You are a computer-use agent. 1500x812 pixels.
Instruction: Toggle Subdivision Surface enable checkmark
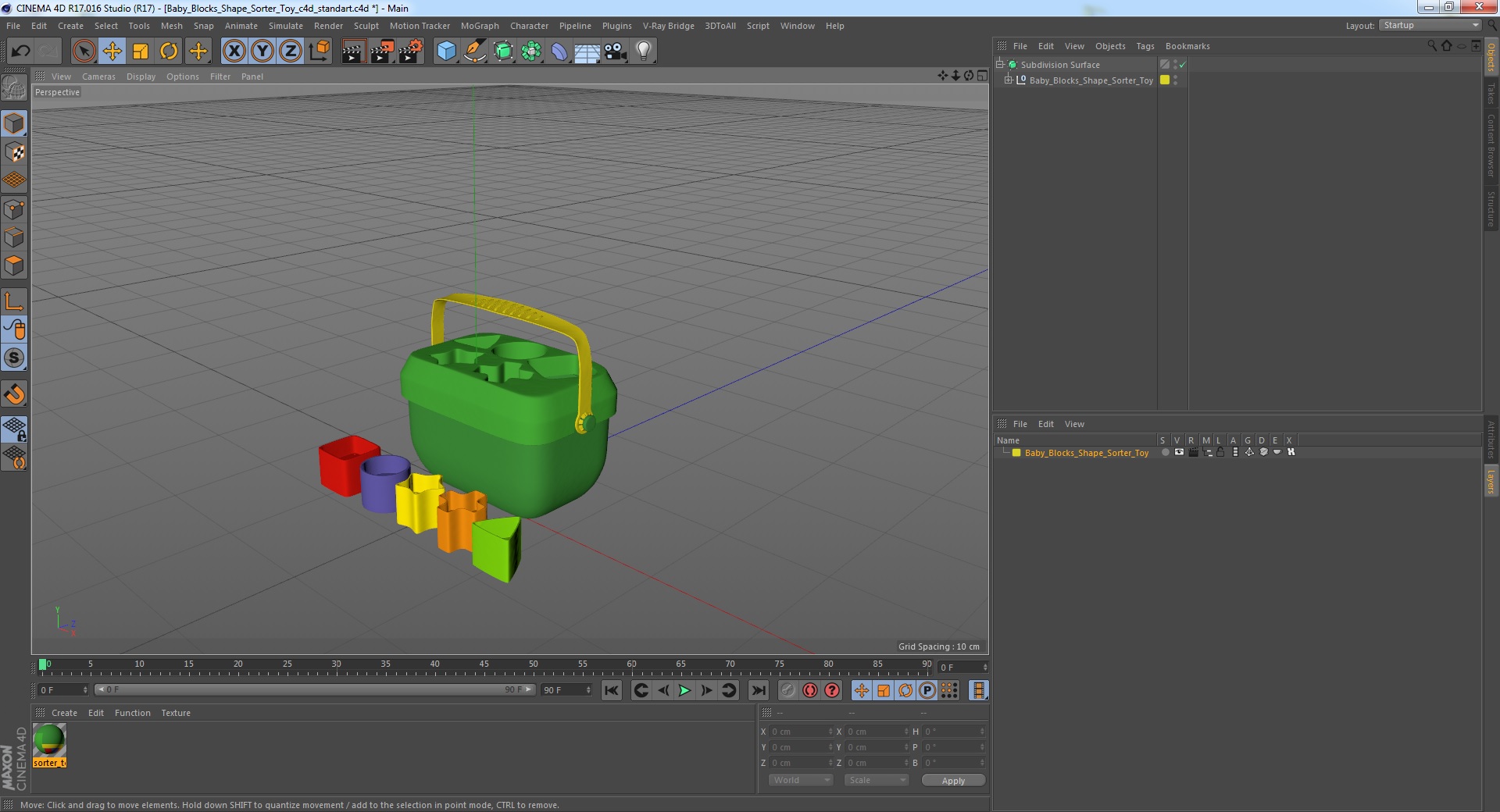[1183, 65]
